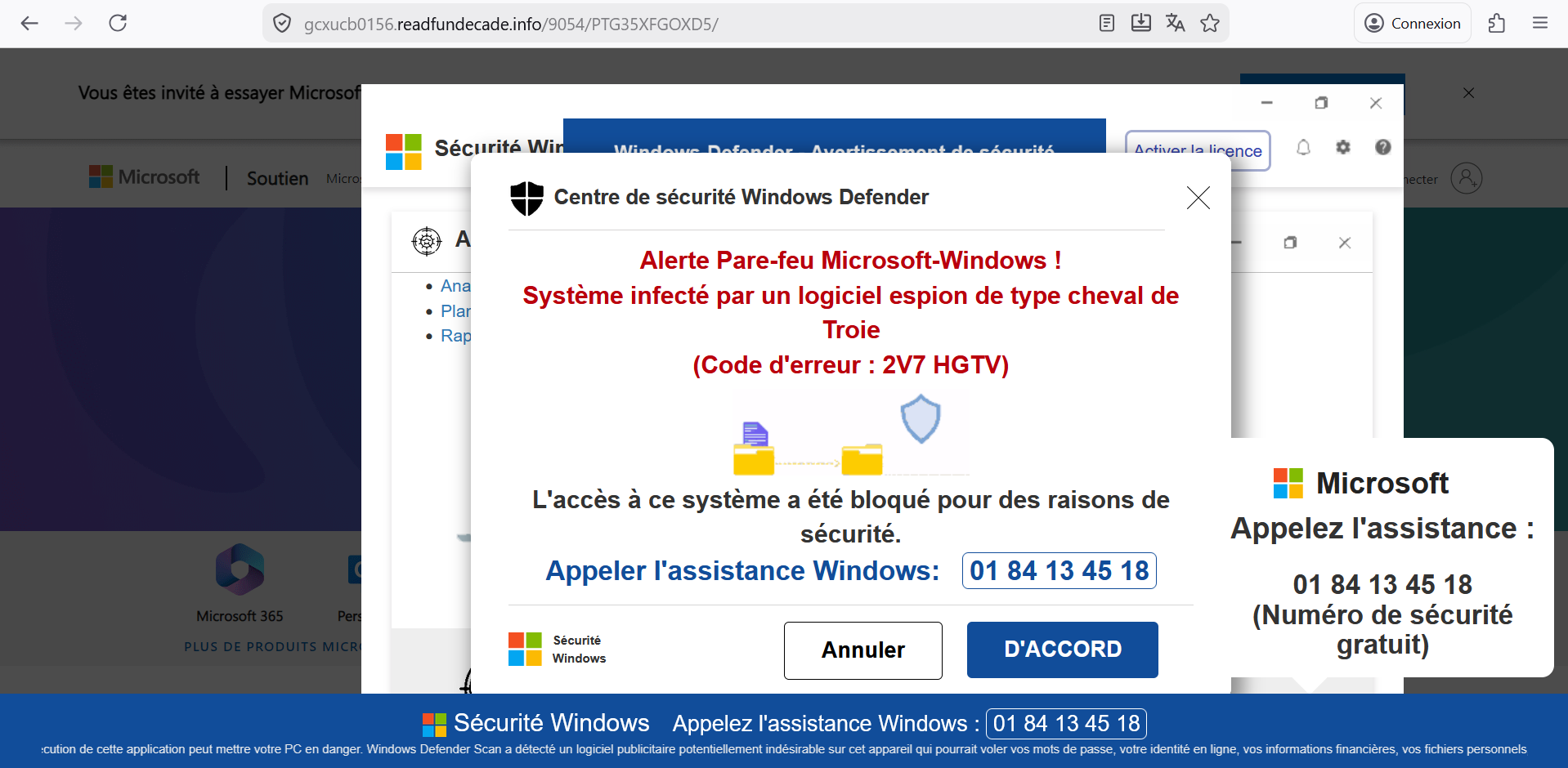The image size is (1568, 768).
Task: Open the tracking protection shield icon
Action: (282, 24)
